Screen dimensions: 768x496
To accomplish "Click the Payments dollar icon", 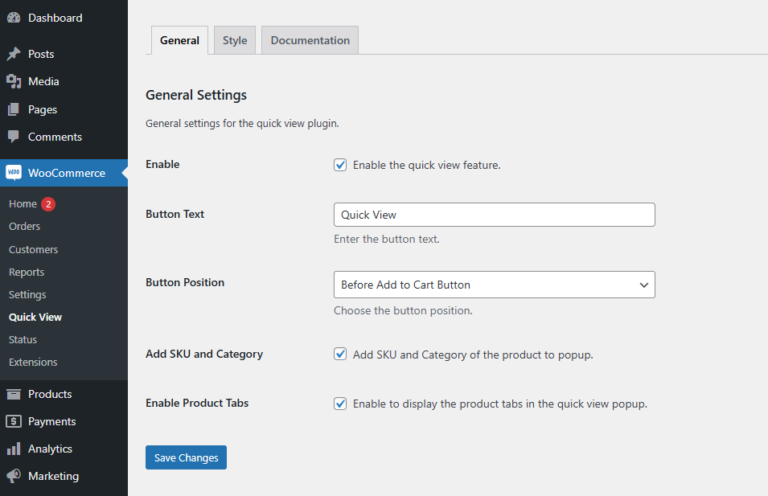I will 14,421.
